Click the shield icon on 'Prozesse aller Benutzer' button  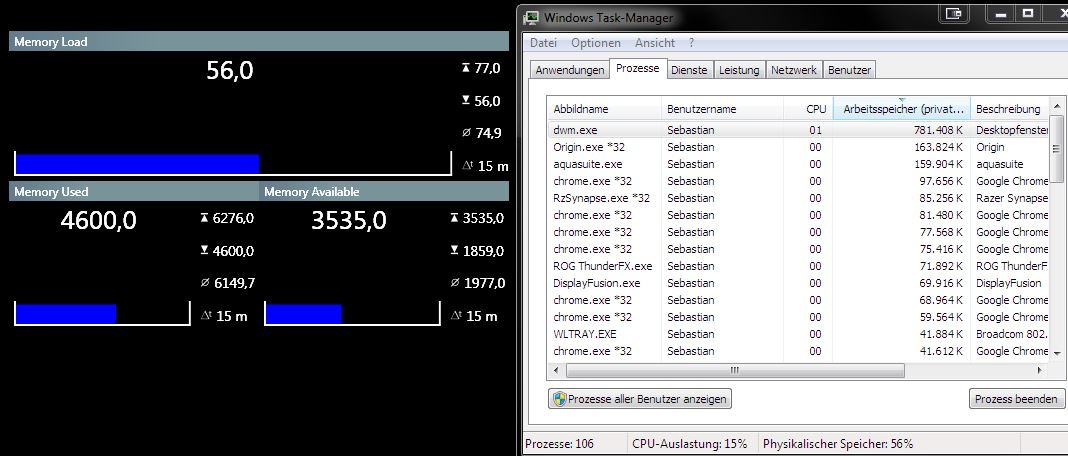(x=559, y=399)
